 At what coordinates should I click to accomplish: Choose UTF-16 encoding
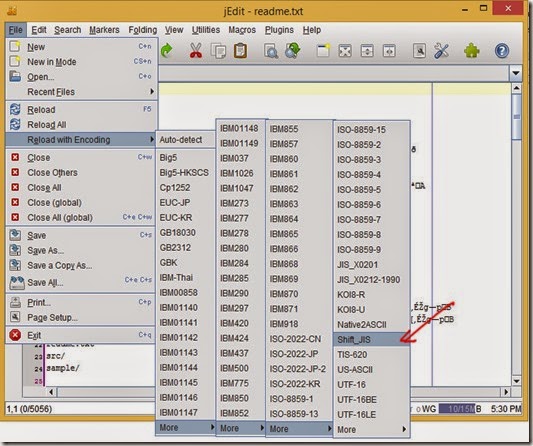372,384
